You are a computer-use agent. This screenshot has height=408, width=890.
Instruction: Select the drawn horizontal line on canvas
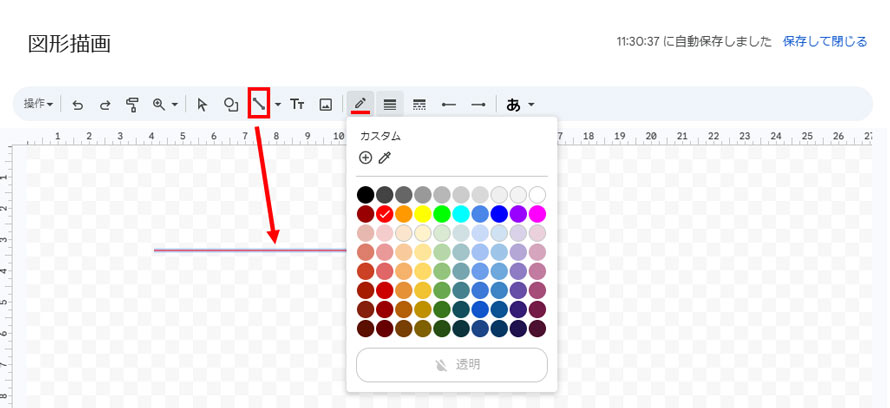point(250,250)
